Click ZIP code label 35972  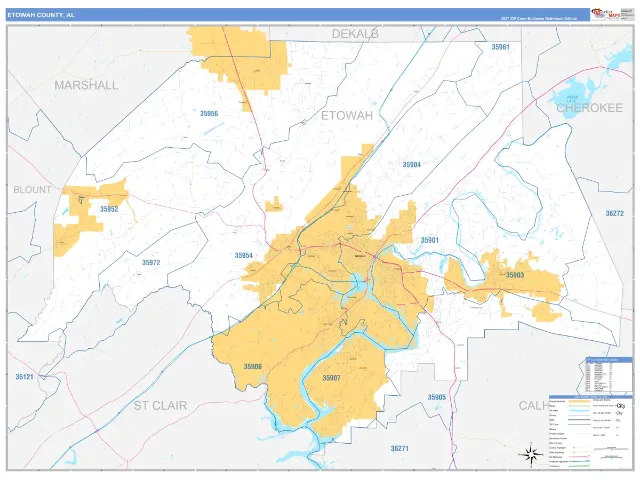pos(151,262)
